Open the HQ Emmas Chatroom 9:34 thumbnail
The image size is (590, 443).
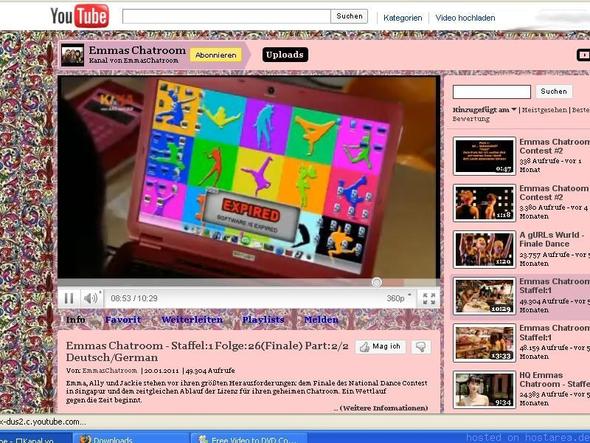(x=484, y=390)
